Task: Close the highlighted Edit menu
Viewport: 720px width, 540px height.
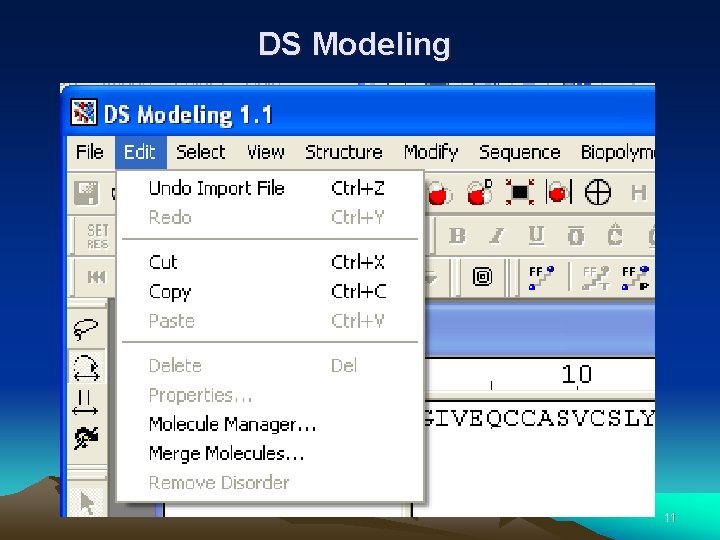Action: tap(140, 152)
